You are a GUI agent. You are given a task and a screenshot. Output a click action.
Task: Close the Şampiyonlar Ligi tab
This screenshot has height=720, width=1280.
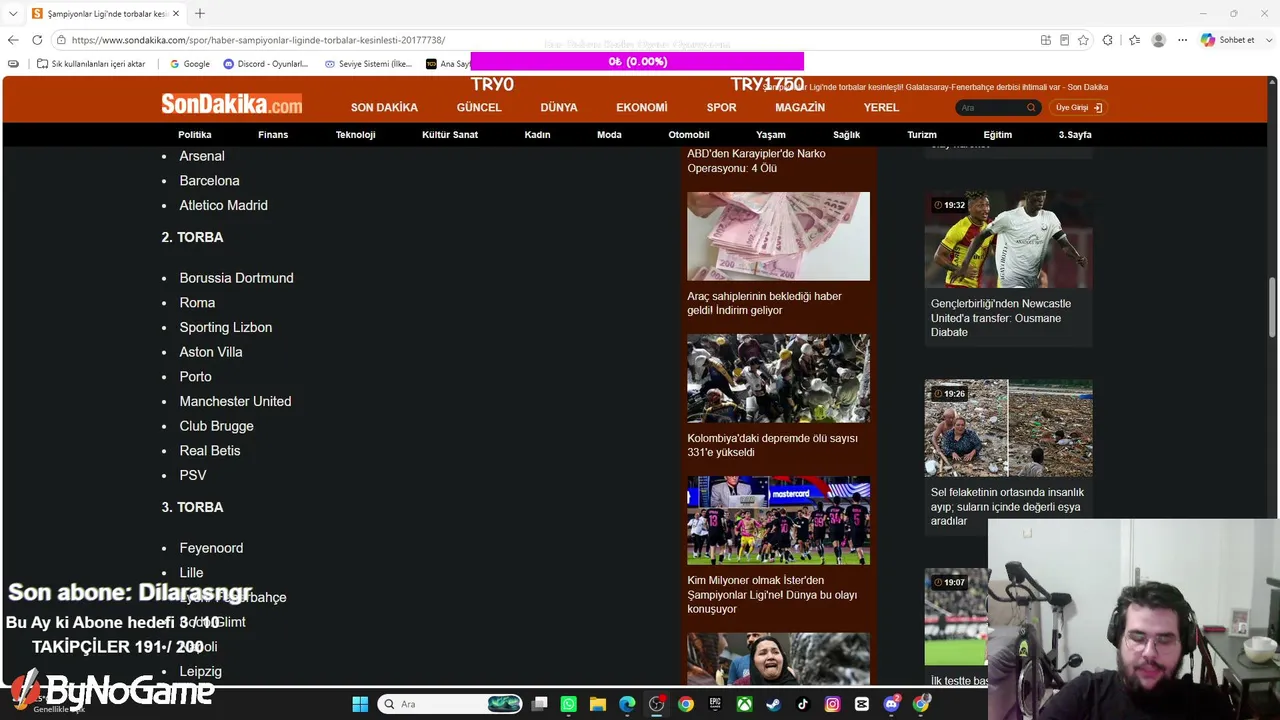click(176, 13)
